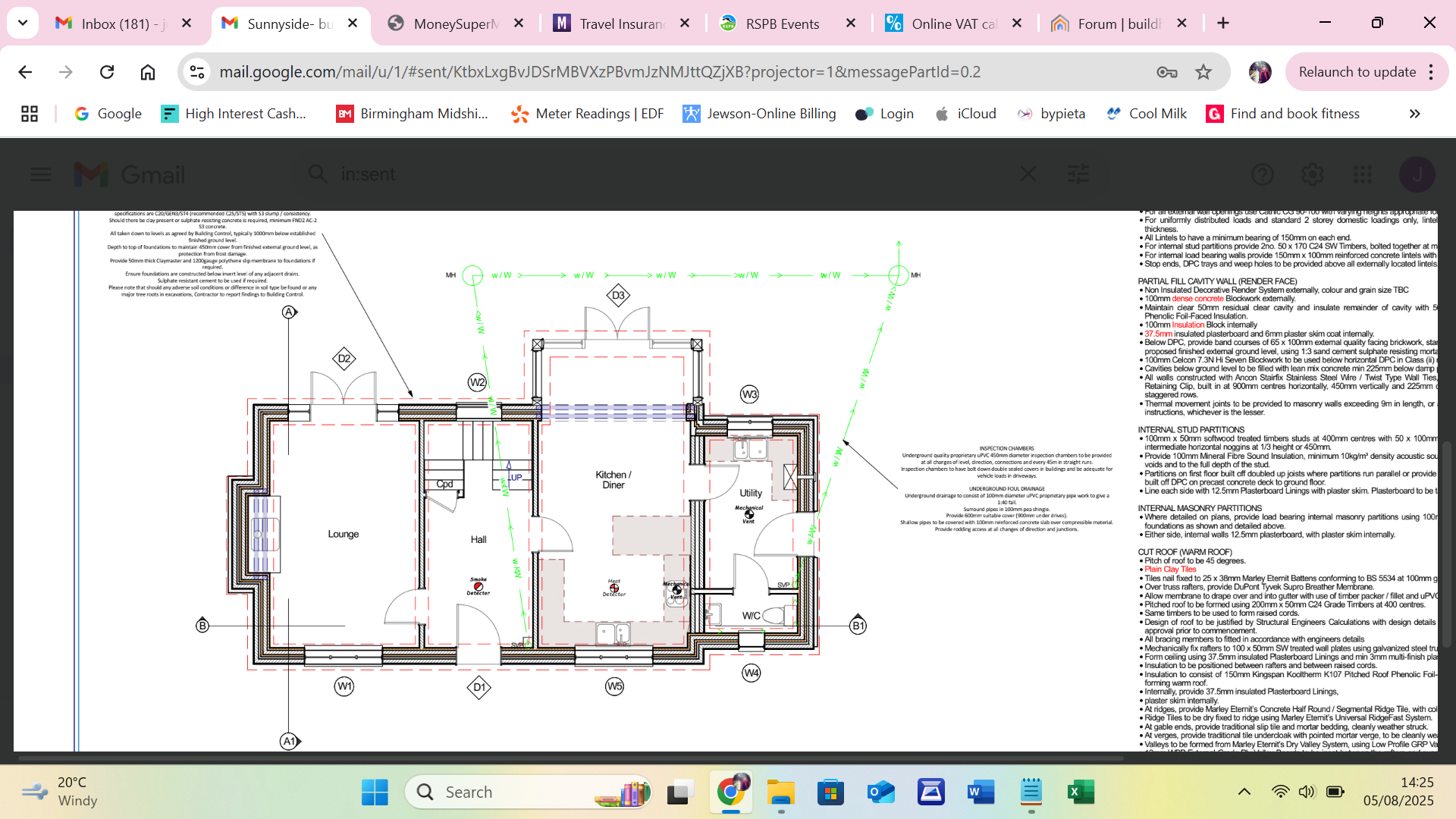1456x819 pixels.
Task: Bookmark this page with star icon
Action: pyautogui.click(x=1203, y=72)
